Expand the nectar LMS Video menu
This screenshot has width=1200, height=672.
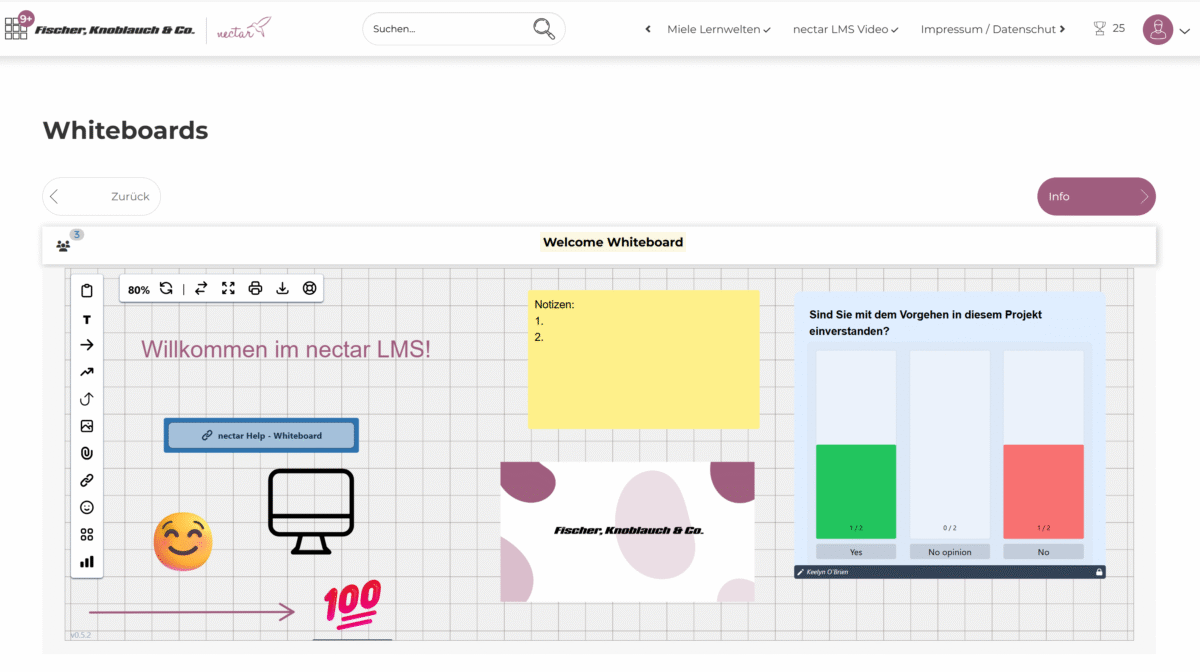coord(845,30)
